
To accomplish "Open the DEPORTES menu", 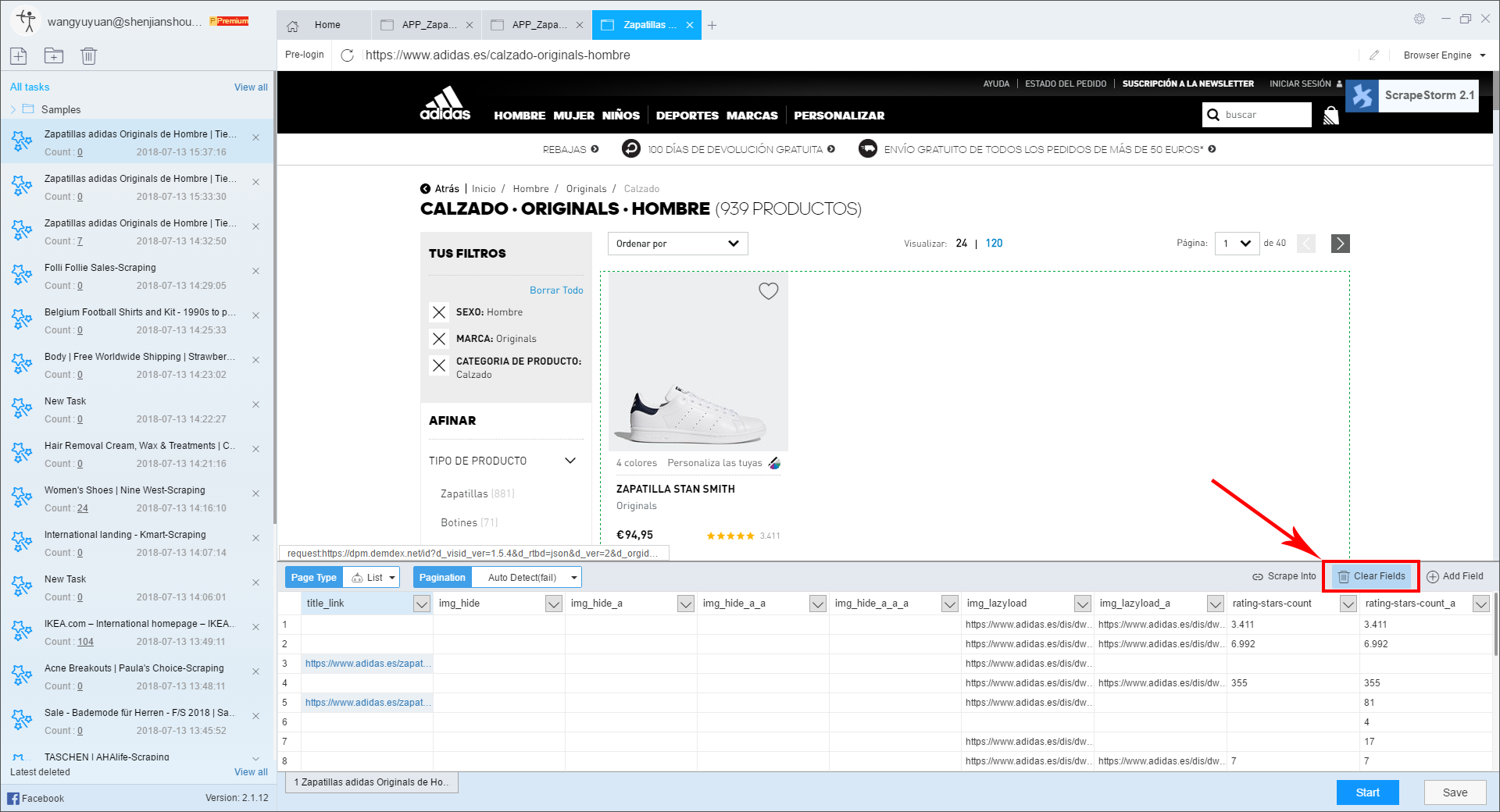I will [x=687, y=116].
